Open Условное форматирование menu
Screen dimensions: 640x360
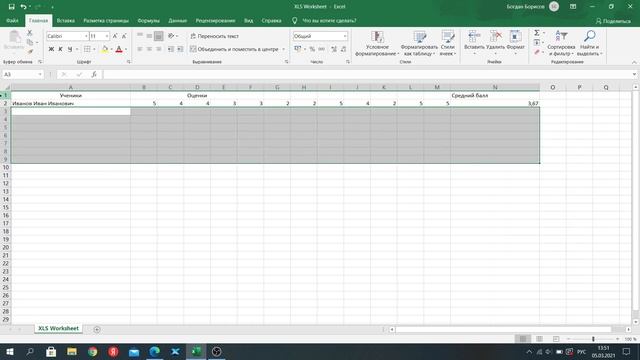point(377,43)
